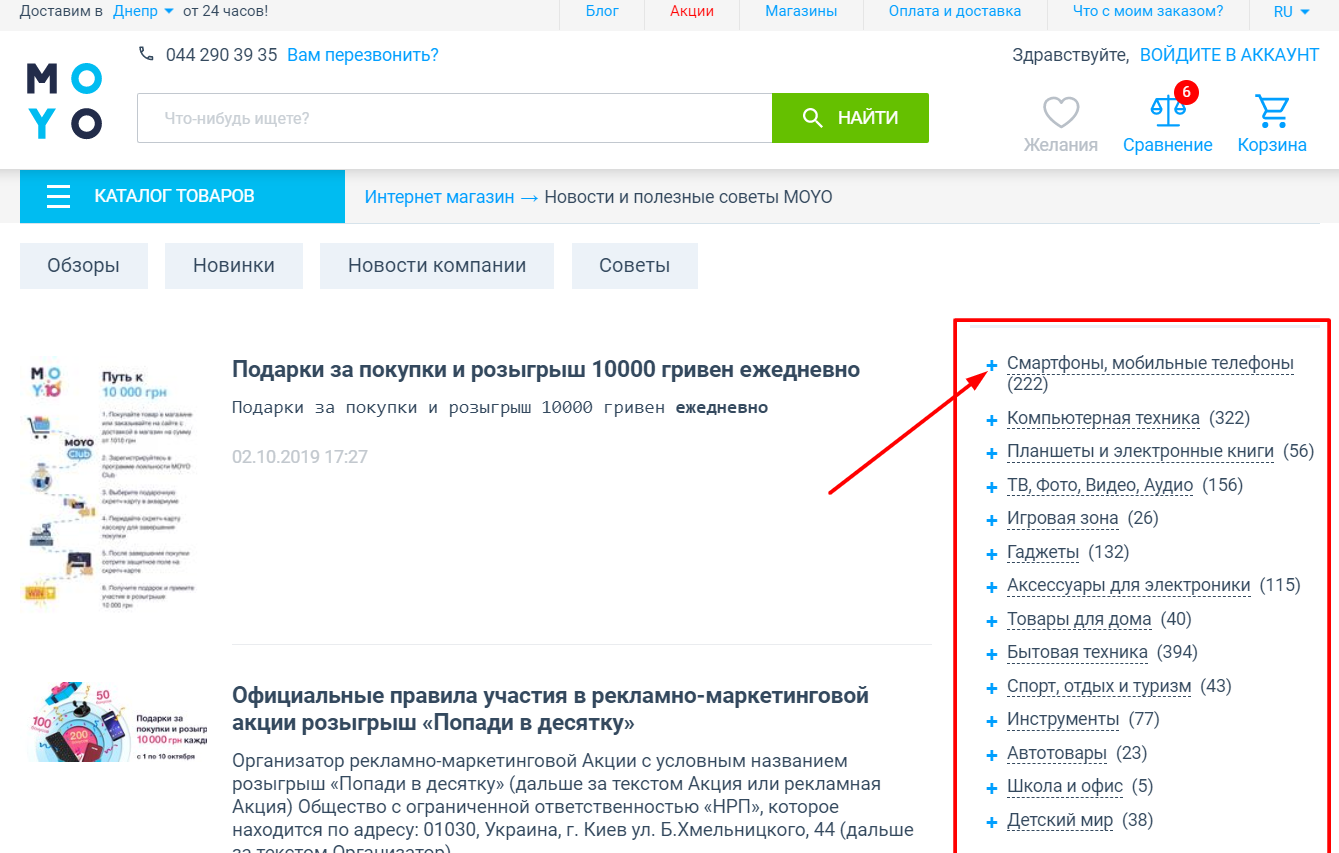The width and height of the screenshot is (1339, 853).
Task: Expand Планшеты и электронные книги plus
Action: point(992,453)
